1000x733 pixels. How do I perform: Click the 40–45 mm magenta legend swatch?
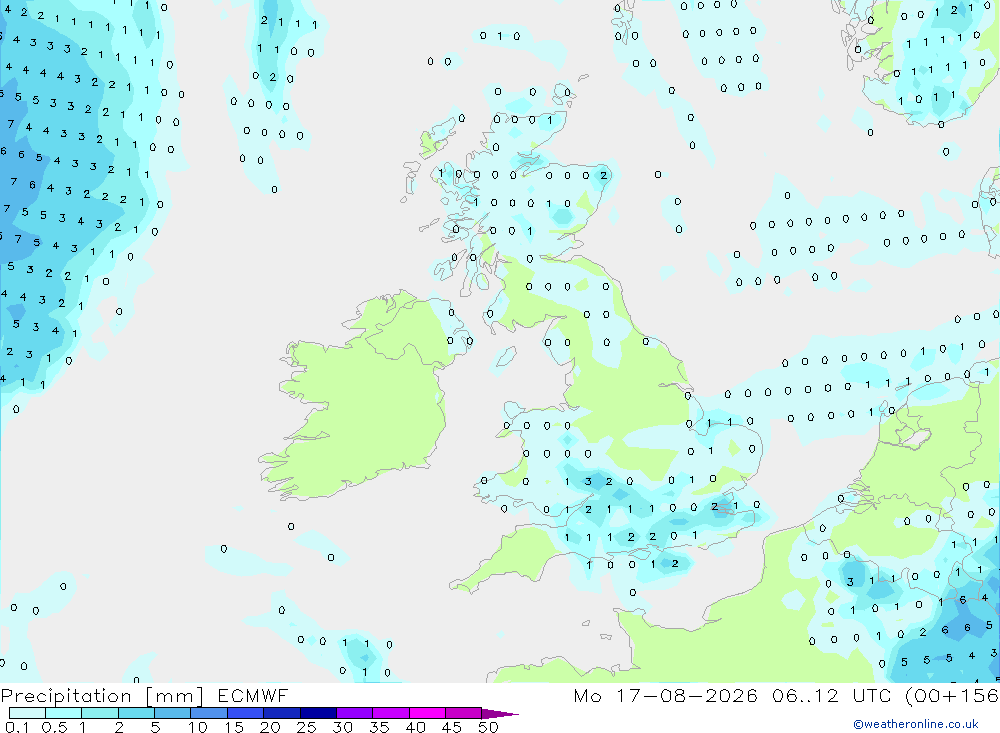[x=427, y=713]
